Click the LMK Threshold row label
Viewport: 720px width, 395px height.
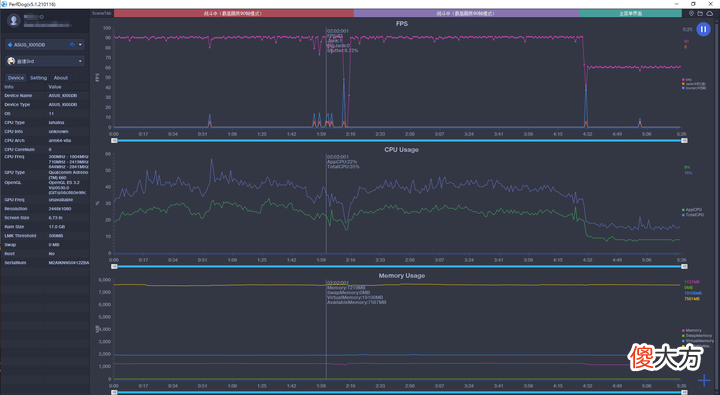click(x=20, y=236)
